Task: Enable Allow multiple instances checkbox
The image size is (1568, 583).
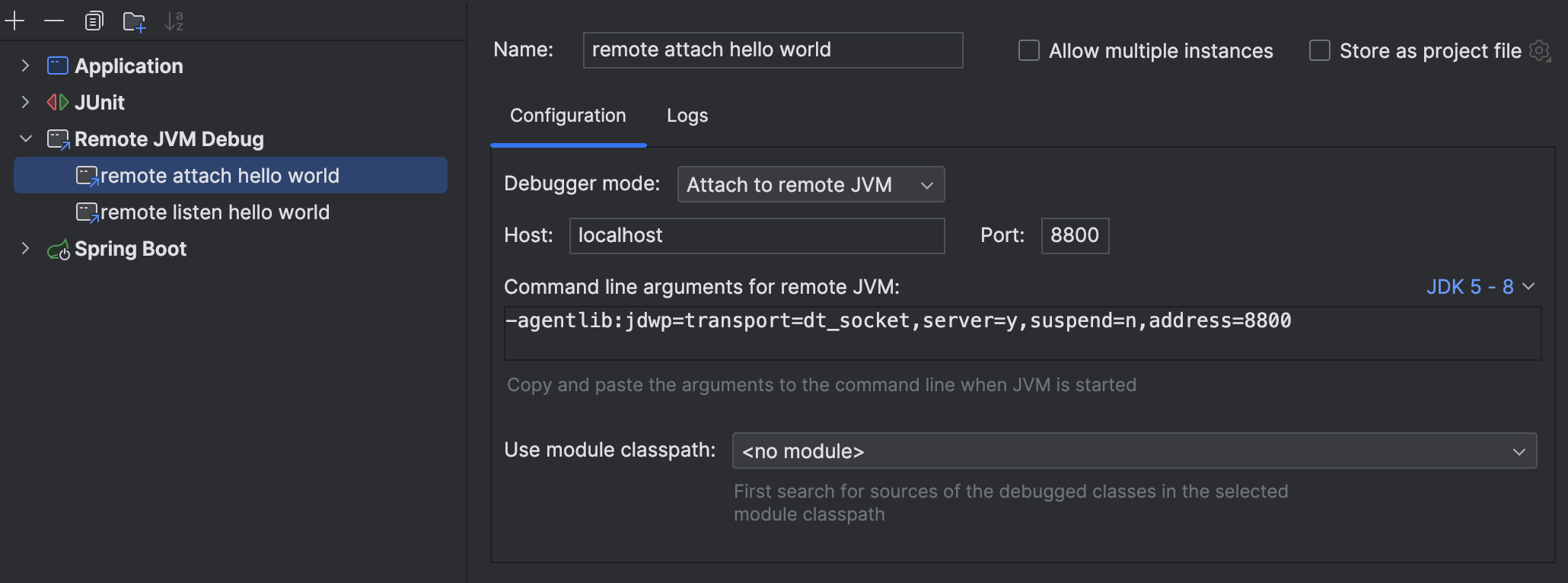Action: (x=1029, y=51)
